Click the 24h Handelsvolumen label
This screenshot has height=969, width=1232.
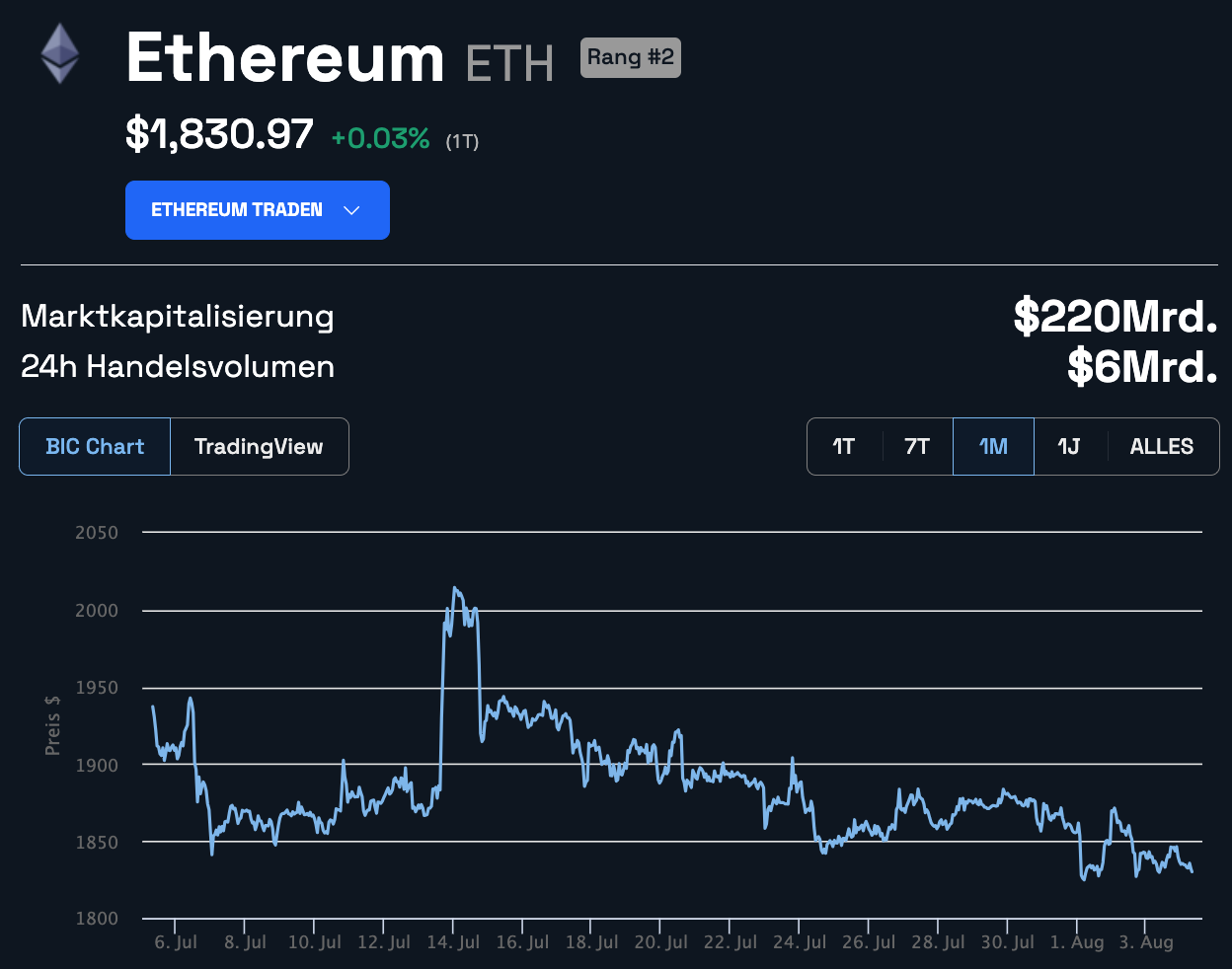[178, 367]
